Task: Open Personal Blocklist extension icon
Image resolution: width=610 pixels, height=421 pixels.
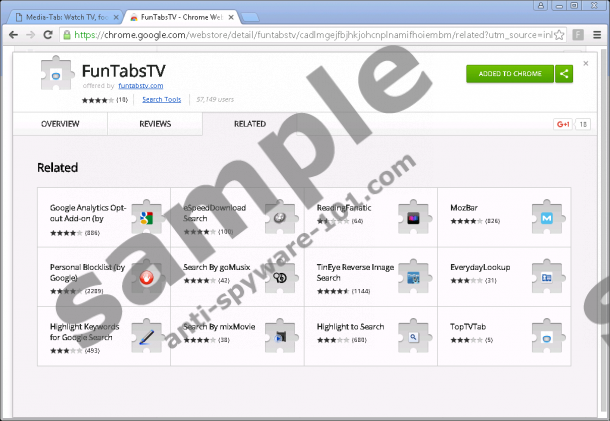Action: pyautogui.click(x=147, y=277)
